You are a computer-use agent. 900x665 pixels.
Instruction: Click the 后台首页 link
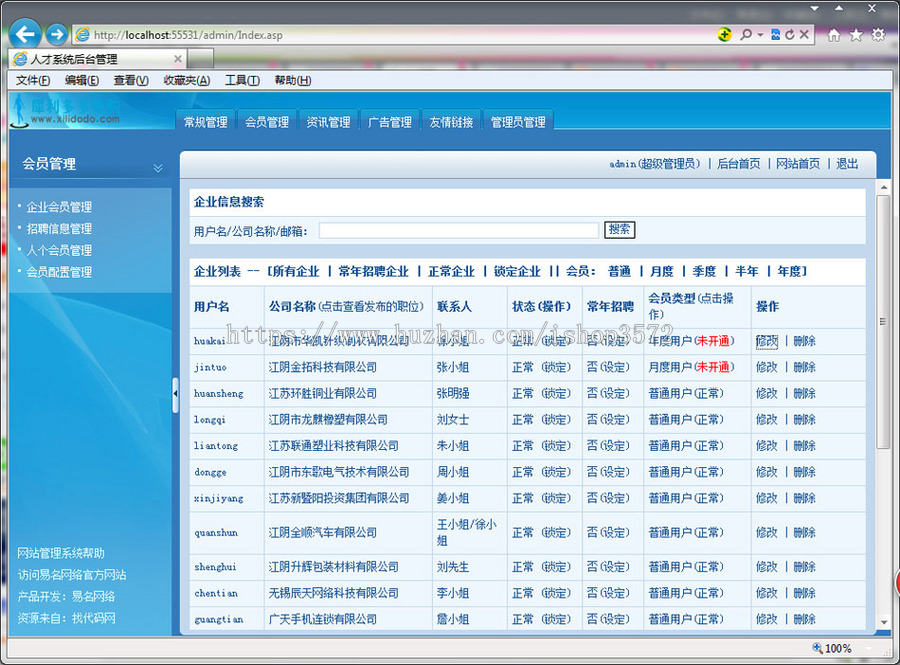tap(739, 164)
